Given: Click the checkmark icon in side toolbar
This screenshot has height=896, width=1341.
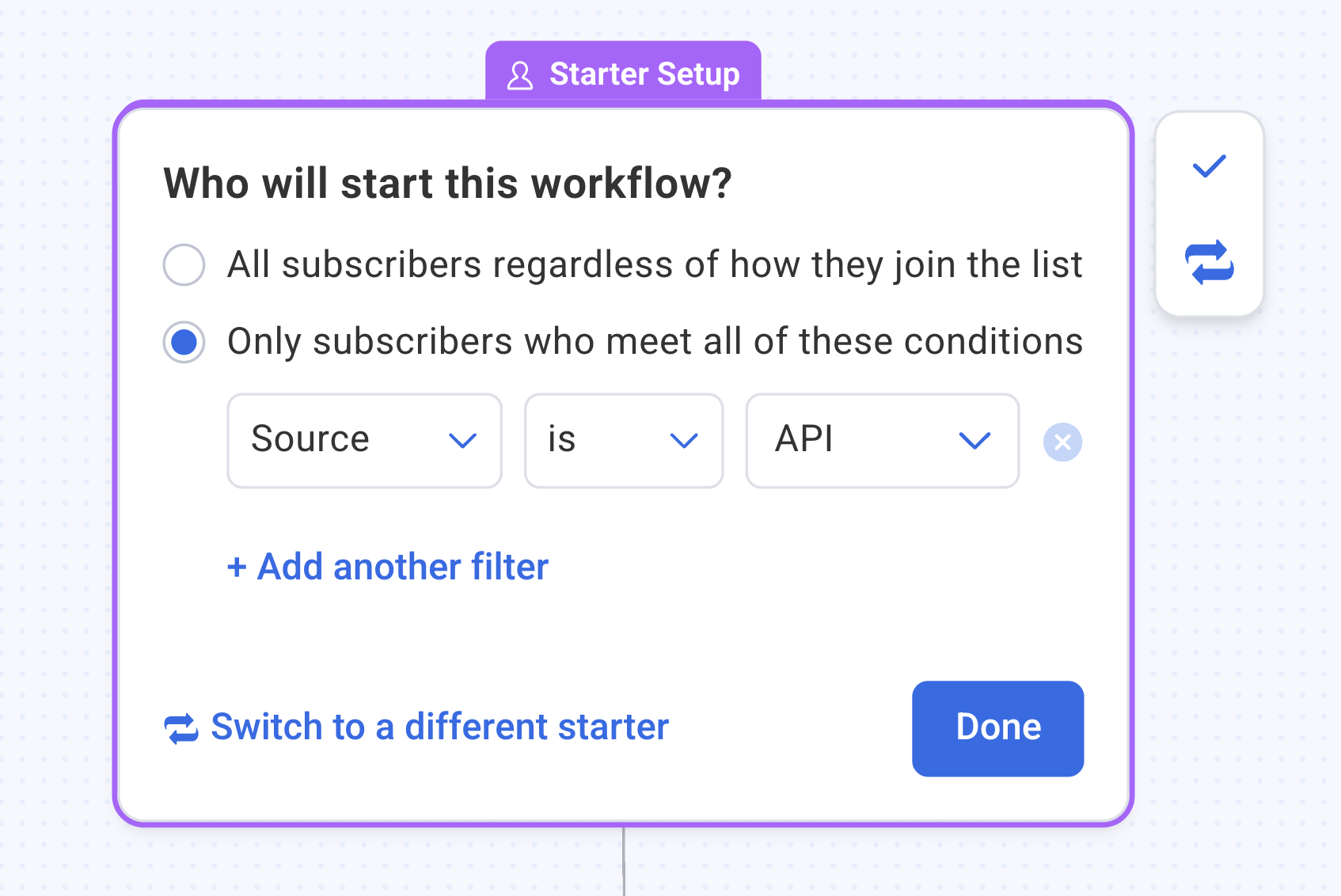Looking at the screenshot, I should pyautogui.click(x=1209, y=166).
